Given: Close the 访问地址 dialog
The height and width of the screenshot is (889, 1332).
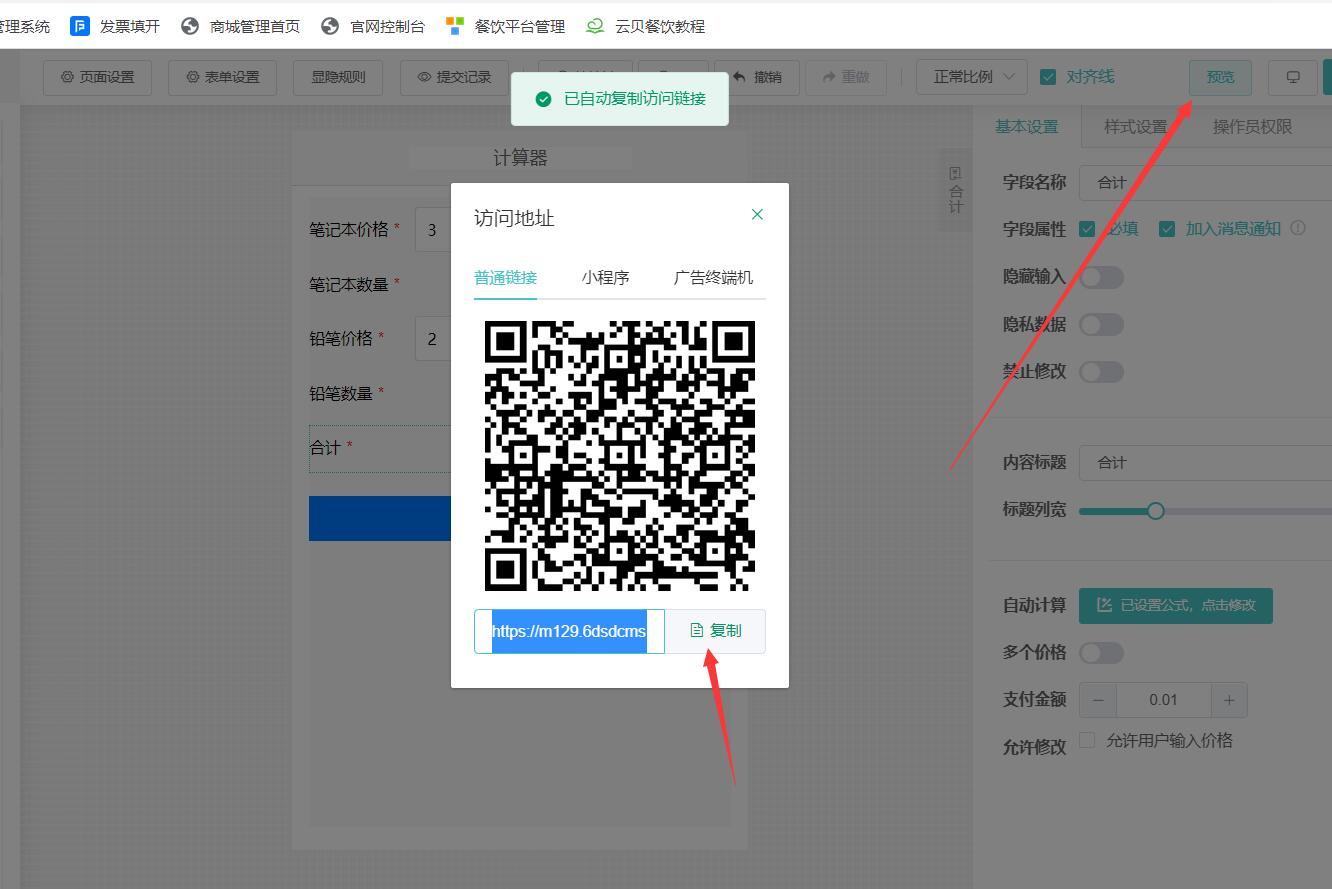Looking at the screenshot, I should [x=757, y=214].
